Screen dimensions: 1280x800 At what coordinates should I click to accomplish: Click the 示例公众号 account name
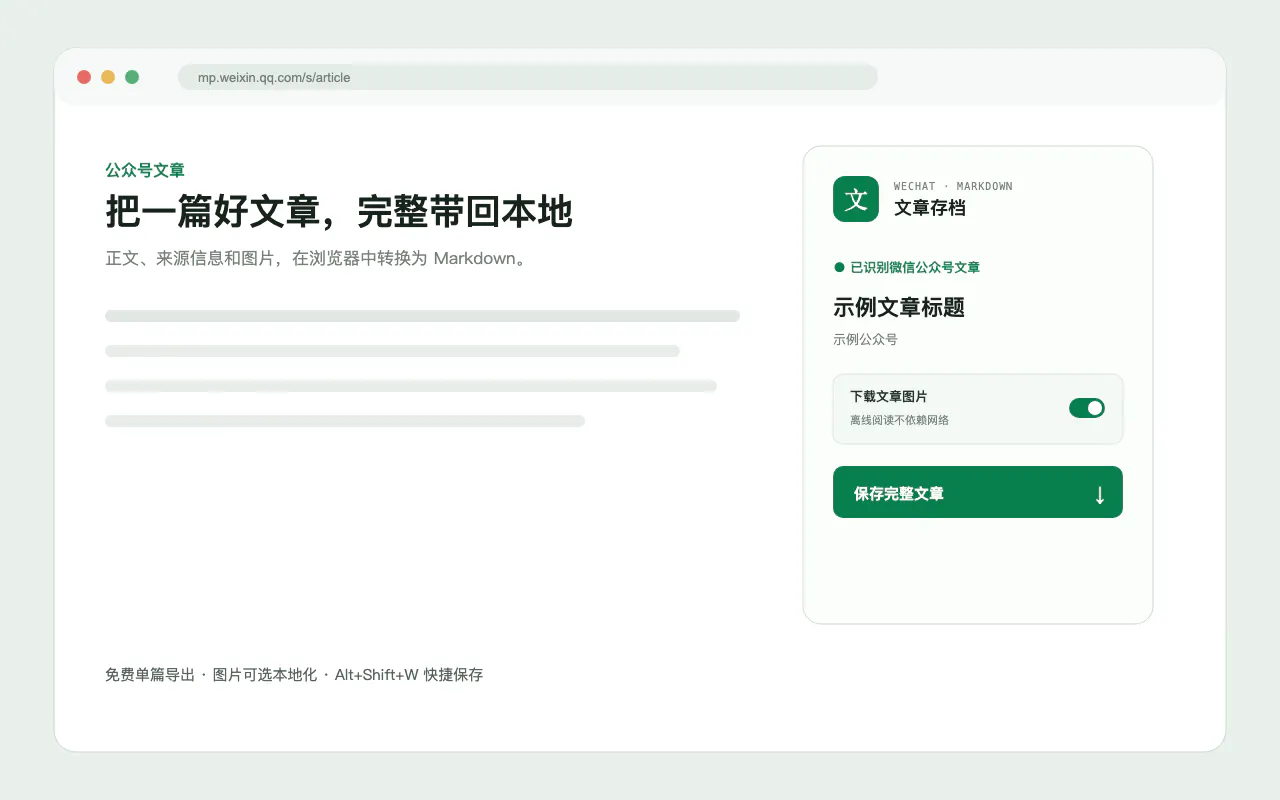[866, 339]
